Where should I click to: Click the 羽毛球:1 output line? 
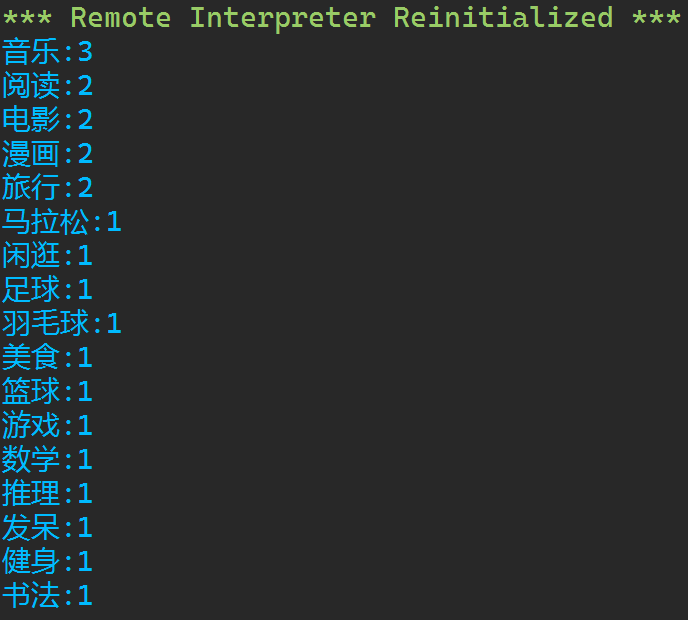[x=61, y=324]
